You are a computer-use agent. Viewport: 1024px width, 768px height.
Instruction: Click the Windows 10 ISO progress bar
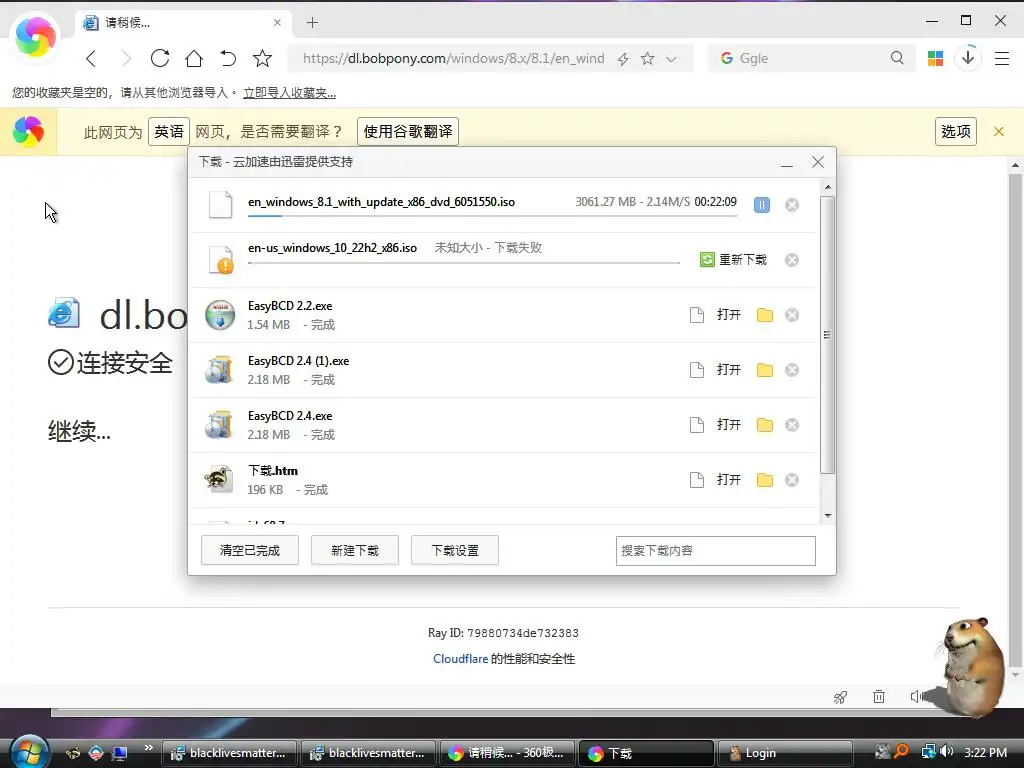click(x=464, y=263)
